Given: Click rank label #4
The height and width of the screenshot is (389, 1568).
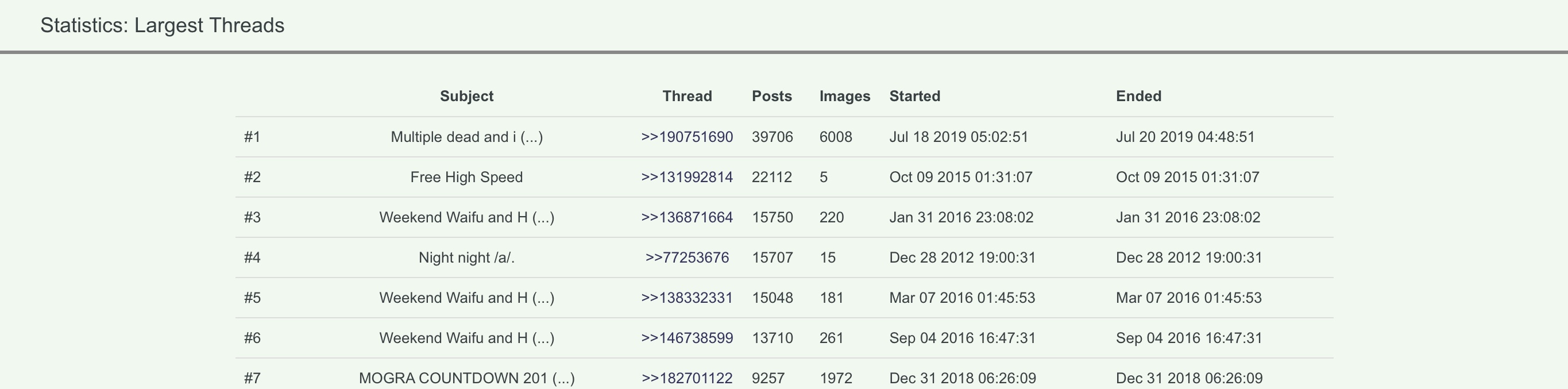Looking at the screenshot, I should pos(252,257).
